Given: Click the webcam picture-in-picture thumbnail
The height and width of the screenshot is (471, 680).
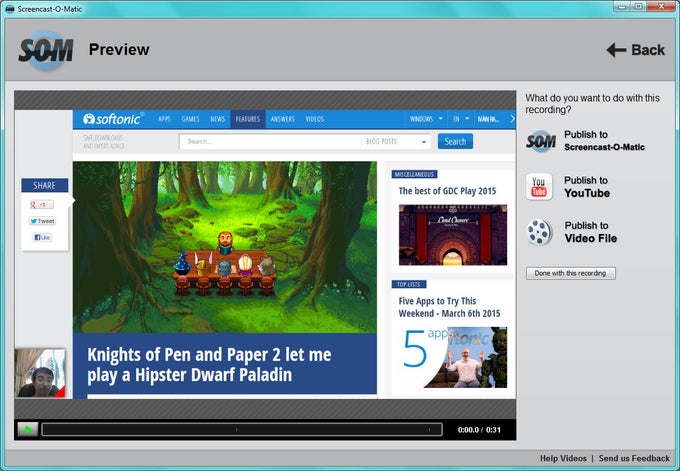Looking at the screenshot, I should tap(40, 373).
